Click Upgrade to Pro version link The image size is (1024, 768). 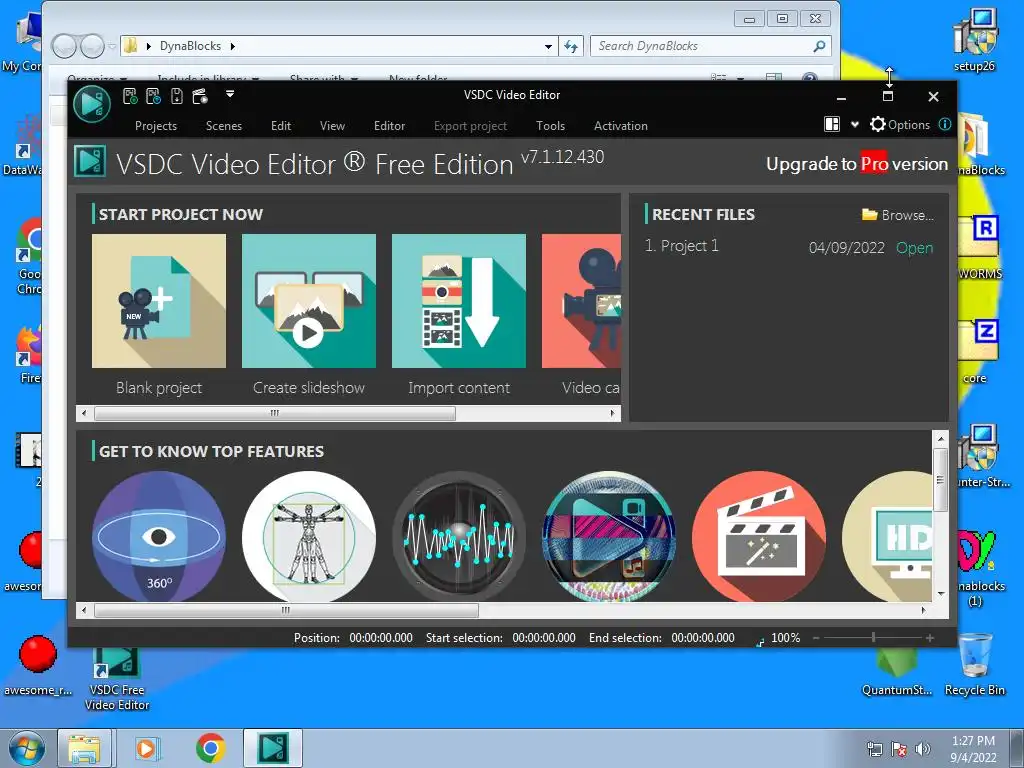857,164
